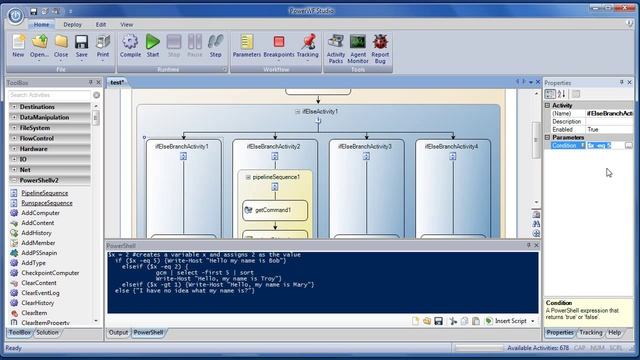Screen dimensions: 640x360
Task: Select AddMember activity in toolbox
Action: (x=38, y=243)
